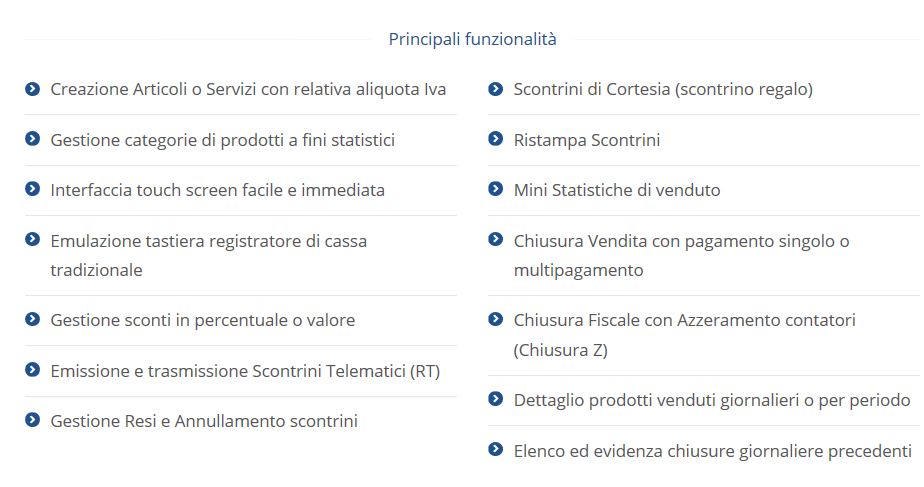Click the arrow bullet next to Mini Statistiche di venduto
This screenshot has width=924, height=487.
[x=496, y=189]
